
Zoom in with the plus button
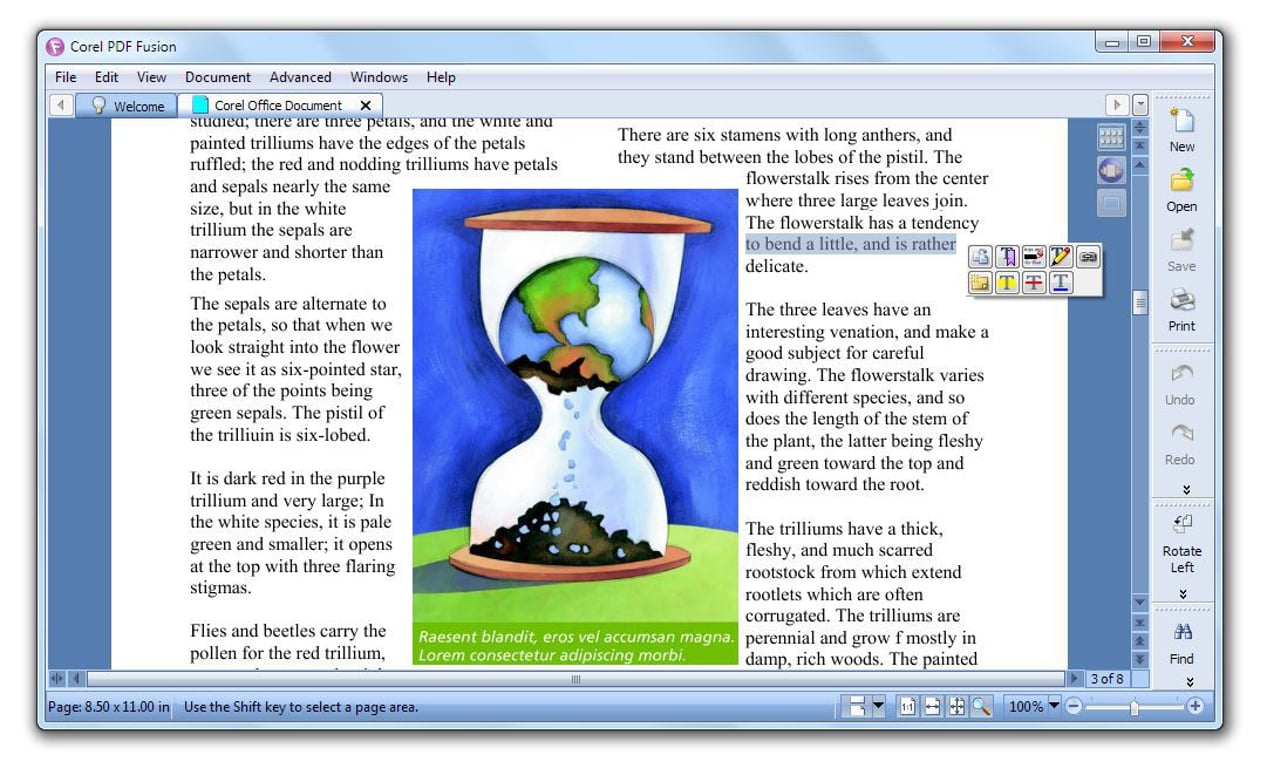click(x=1194, y=707)
